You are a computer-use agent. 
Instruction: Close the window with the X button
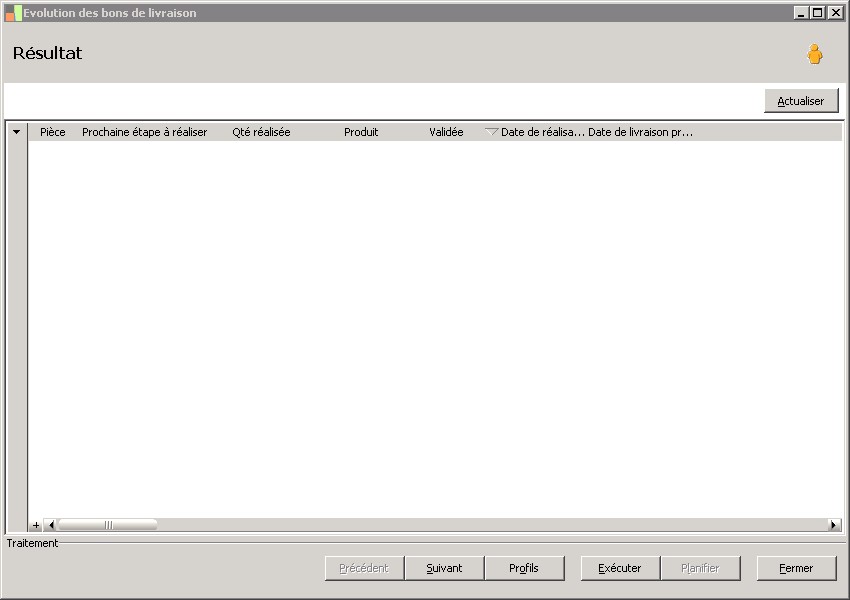835,12
